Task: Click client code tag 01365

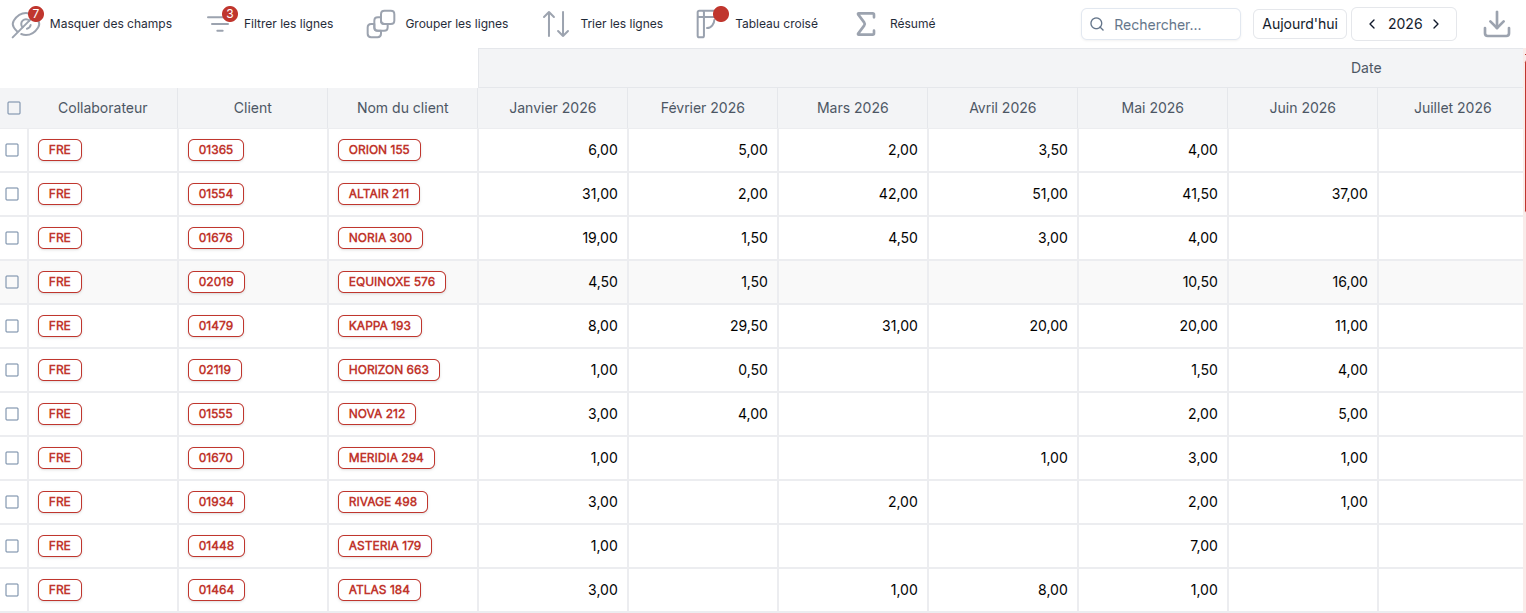Action: [216, 150]
